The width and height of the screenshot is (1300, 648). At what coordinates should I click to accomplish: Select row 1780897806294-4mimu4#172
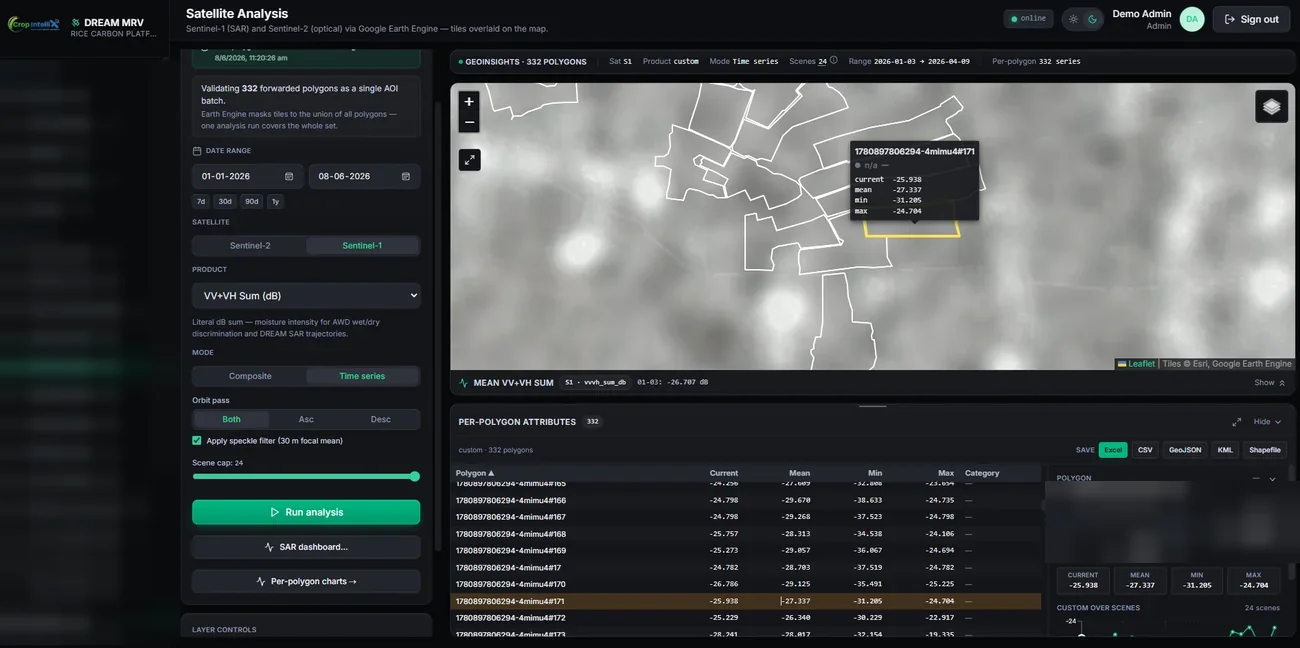point(746,618)
